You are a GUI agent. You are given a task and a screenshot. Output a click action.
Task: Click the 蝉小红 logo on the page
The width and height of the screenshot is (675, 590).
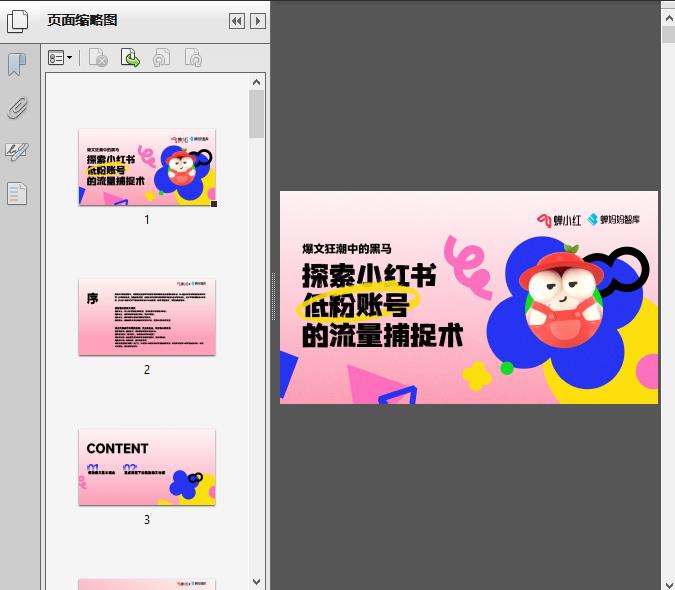pos(559,220)
